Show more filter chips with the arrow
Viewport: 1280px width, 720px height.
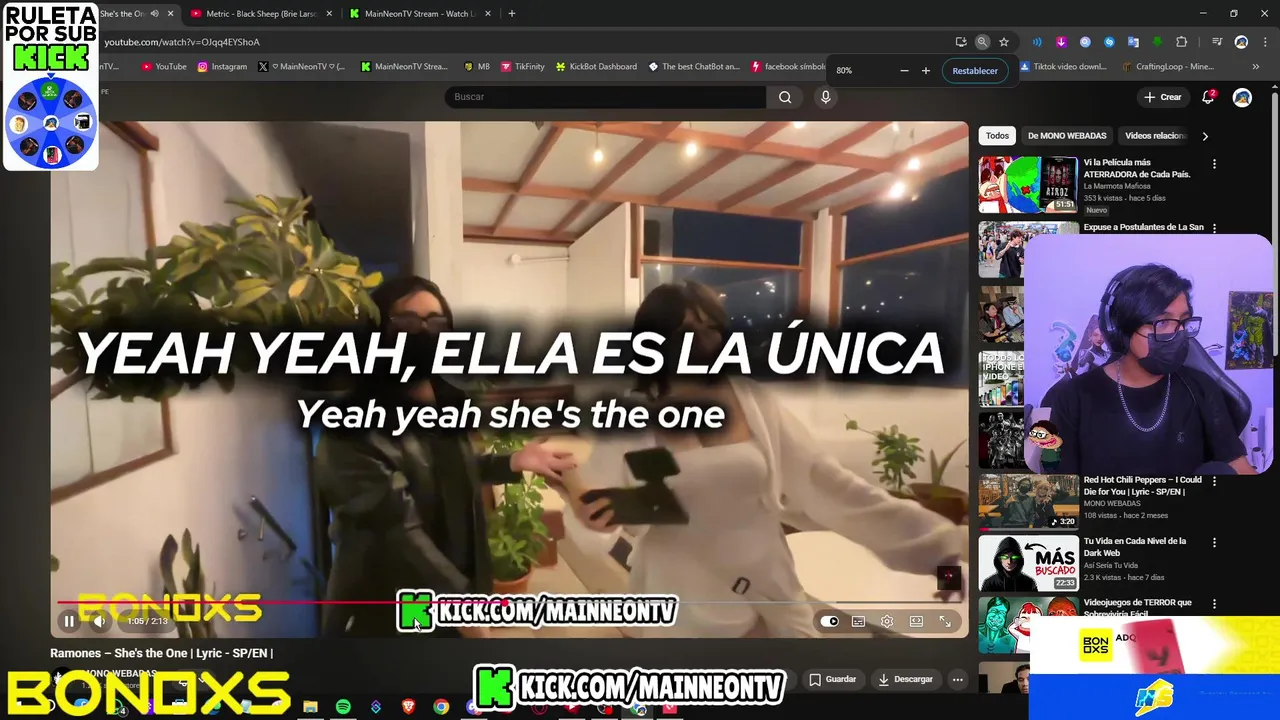pos(1205,136)
